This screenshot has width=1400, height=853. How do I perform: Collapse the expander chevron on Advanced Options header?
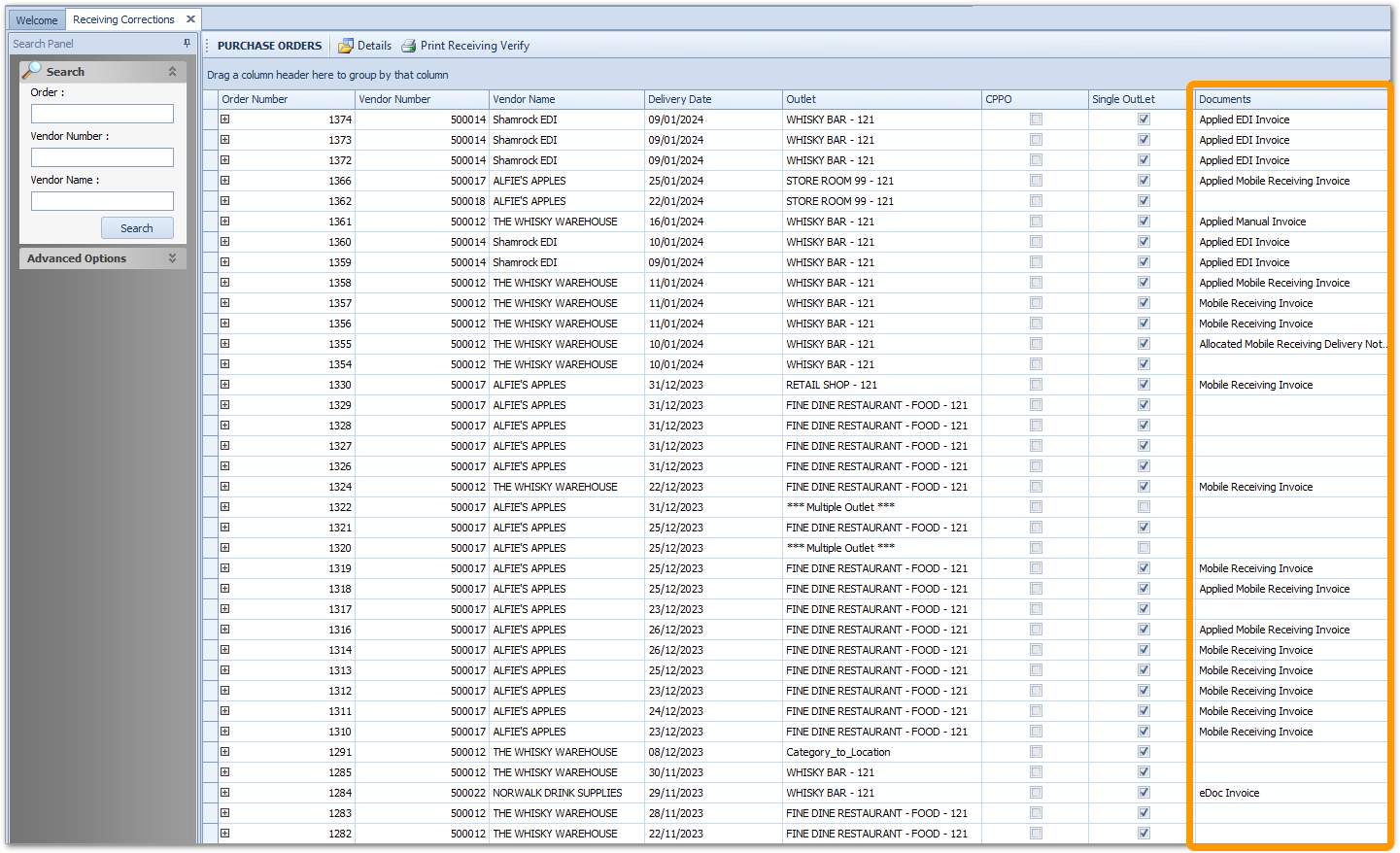pyautogui.click(x=172, y=258)
